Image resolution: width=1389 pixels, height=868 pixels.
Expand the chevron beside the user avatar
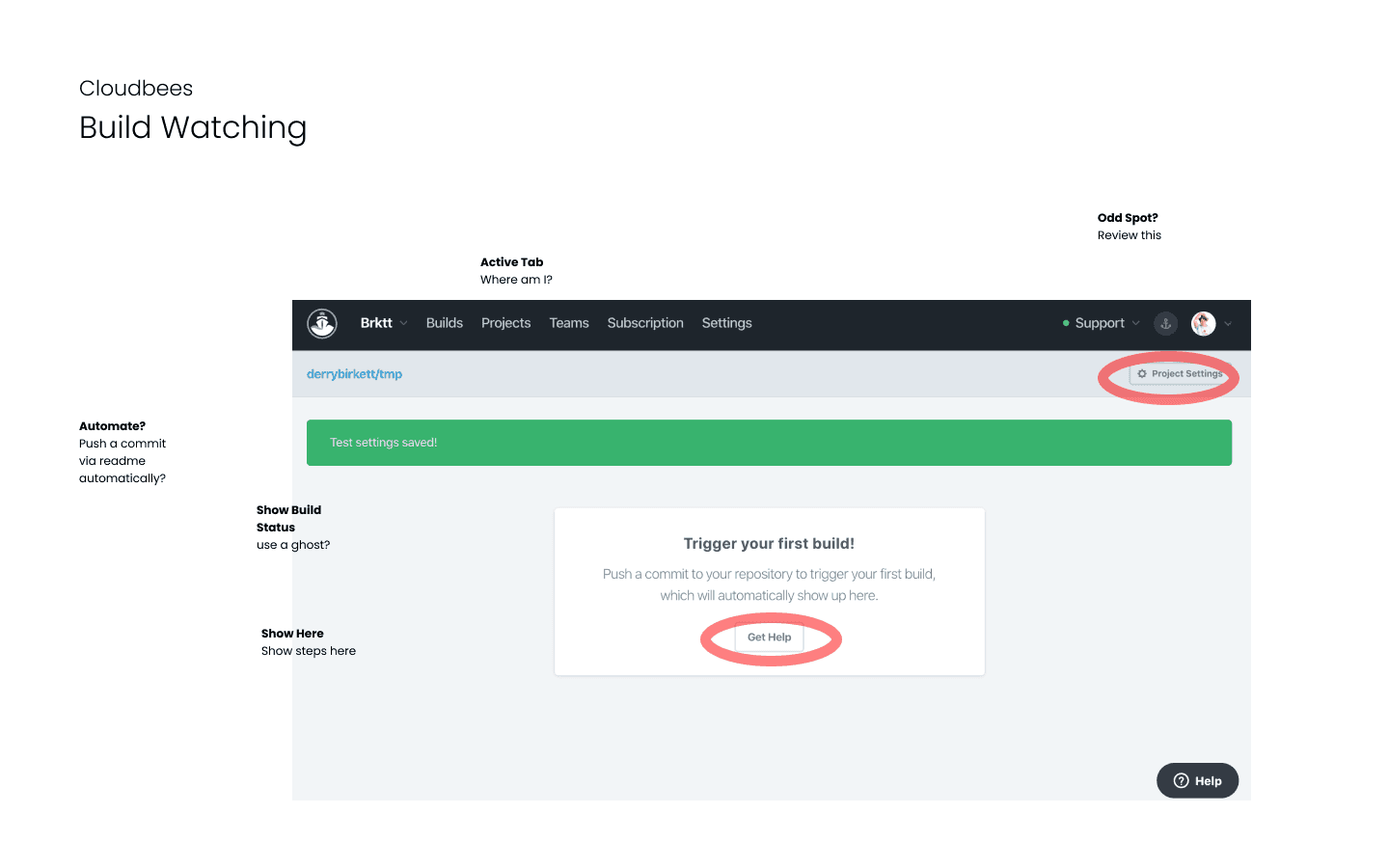1228,324
